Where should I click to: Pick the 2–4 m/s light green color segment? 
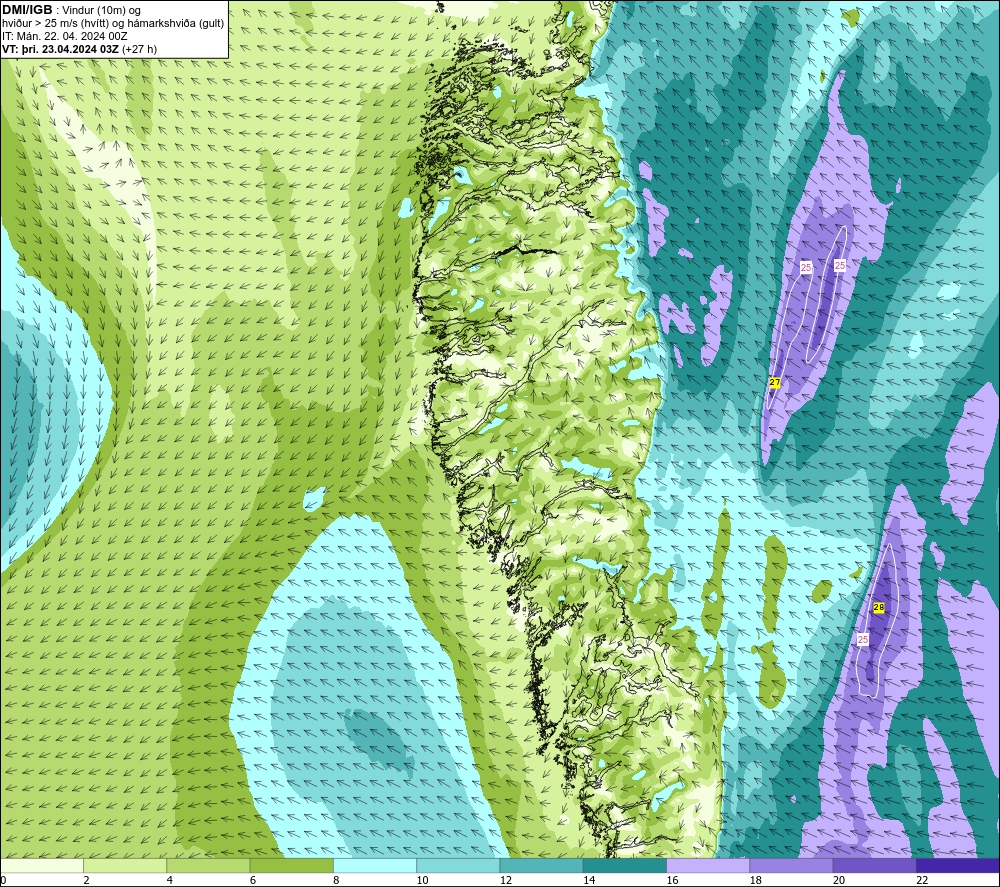tap(125, 866)
